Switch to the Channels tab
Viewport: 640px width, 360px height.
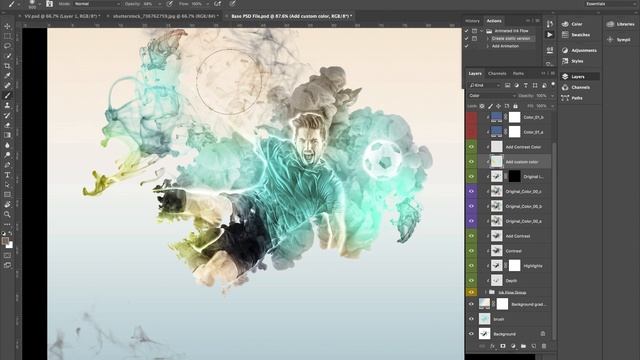pyautogui.click(x=497, y=73)
